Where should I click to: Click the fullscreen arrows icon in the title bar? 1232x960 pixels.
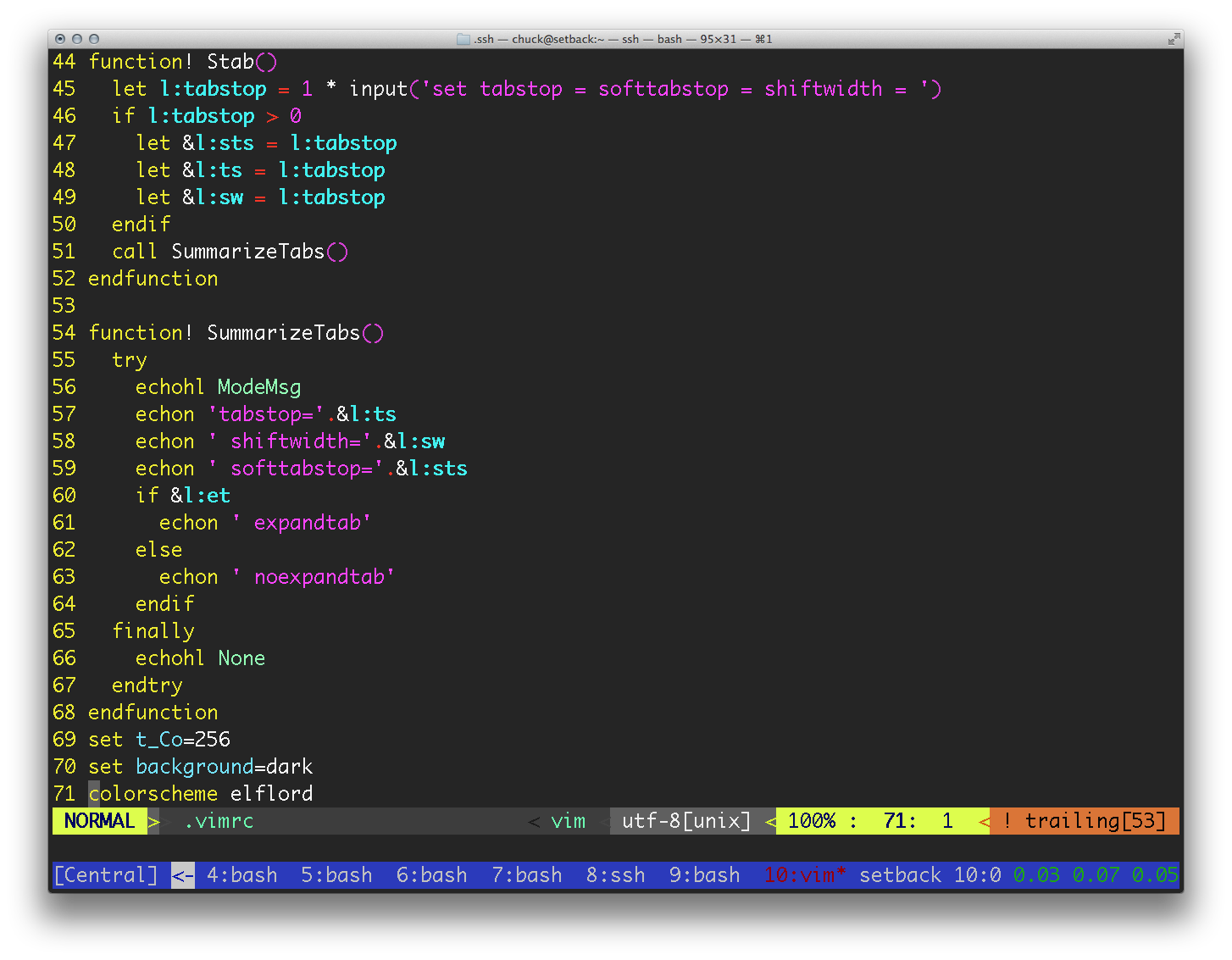pyautogui.click(x=1174, y=39)
